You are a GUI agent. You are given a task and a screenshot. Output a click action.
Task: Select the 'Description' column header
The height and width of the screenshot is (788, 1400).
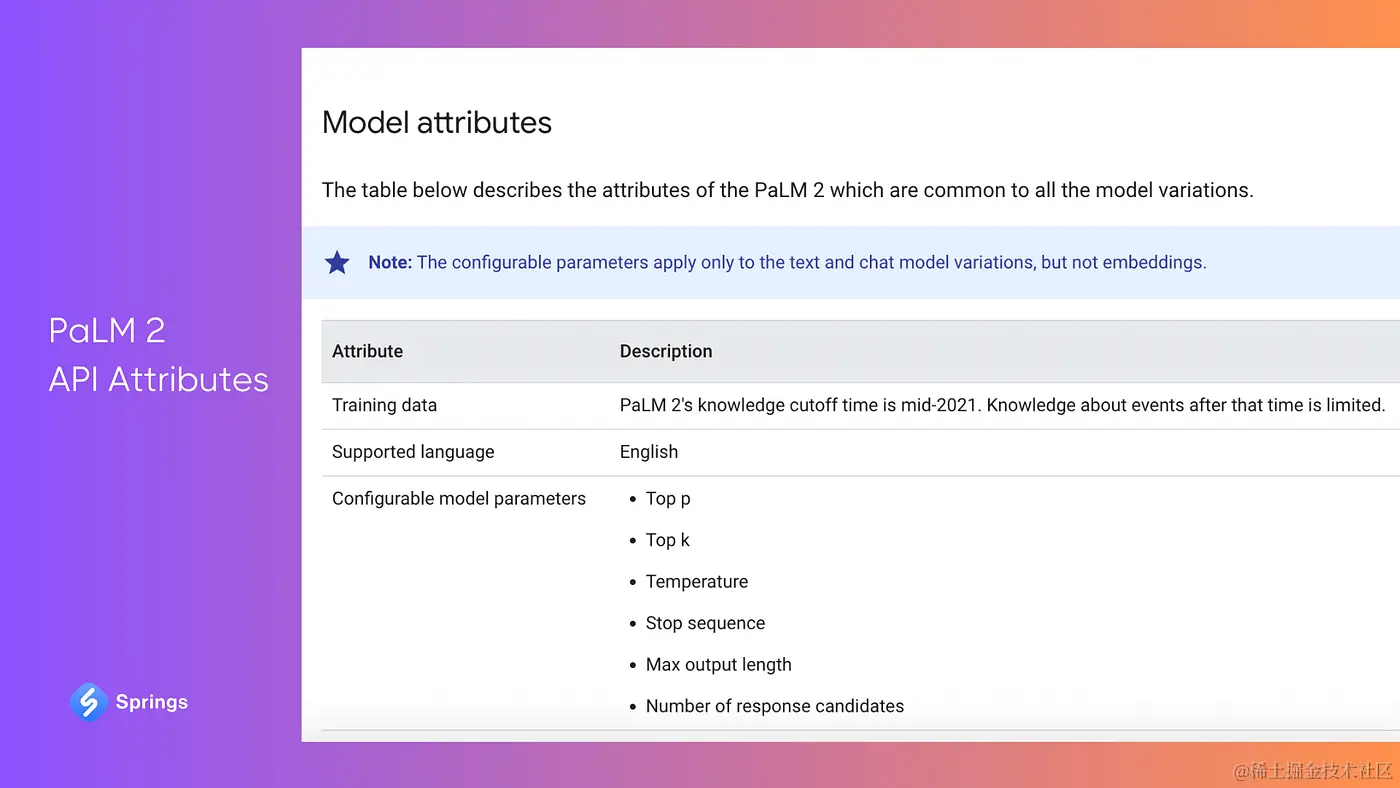click(666, 351)
